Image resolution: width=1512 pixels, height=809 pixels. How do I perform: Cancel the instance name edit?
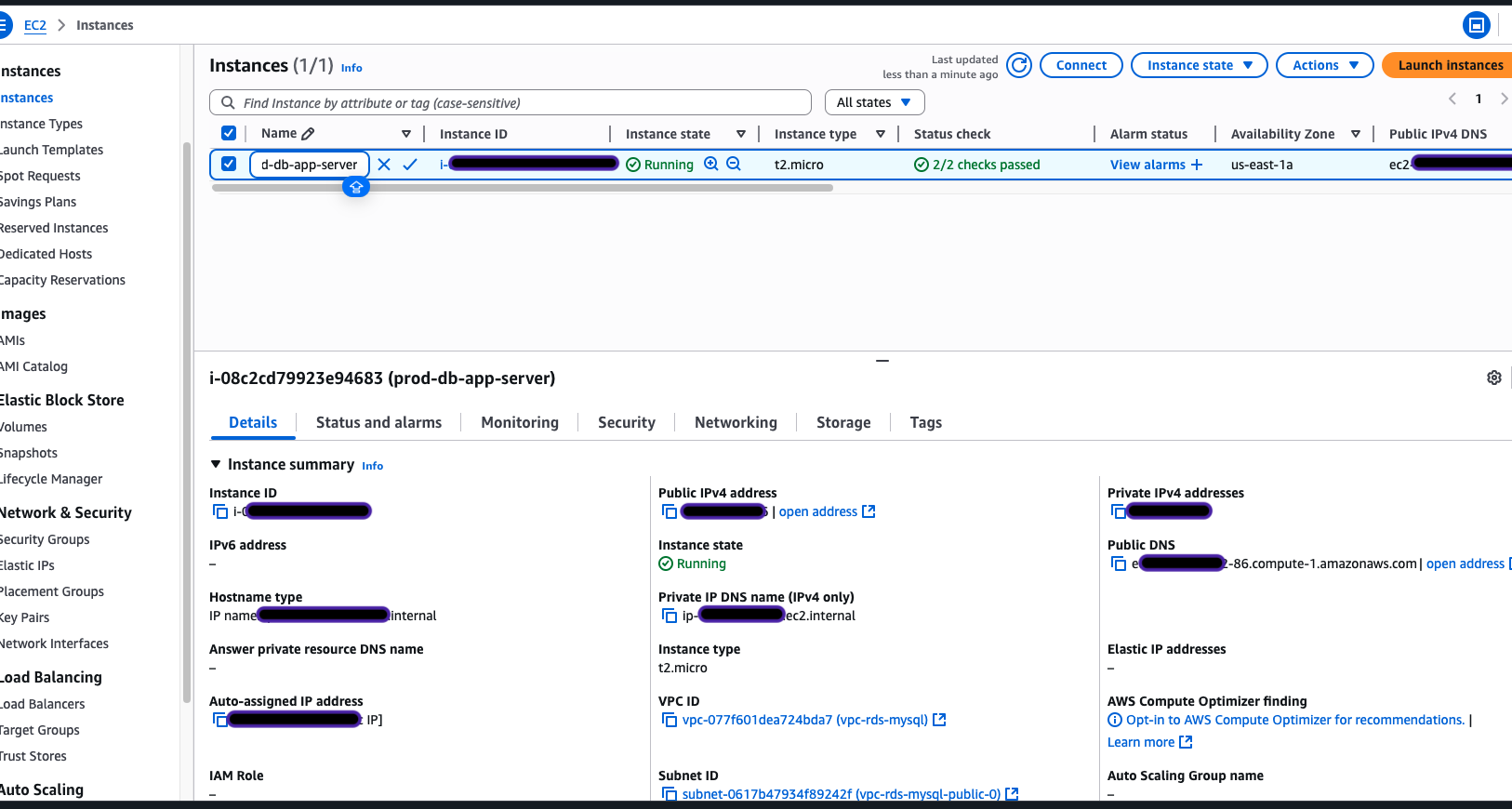(x=384, y=165)
